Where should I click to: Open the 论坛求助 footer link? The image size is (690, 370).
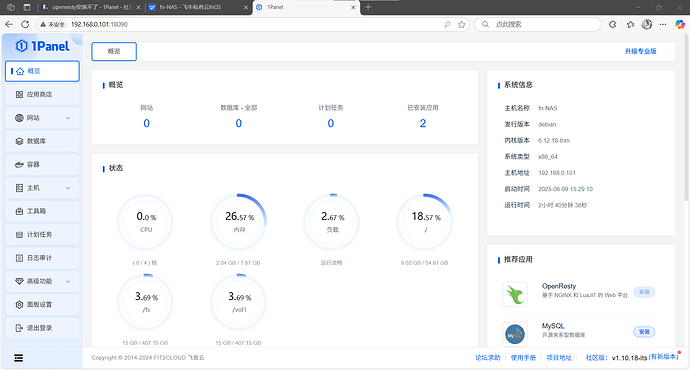tap(488, 358)
